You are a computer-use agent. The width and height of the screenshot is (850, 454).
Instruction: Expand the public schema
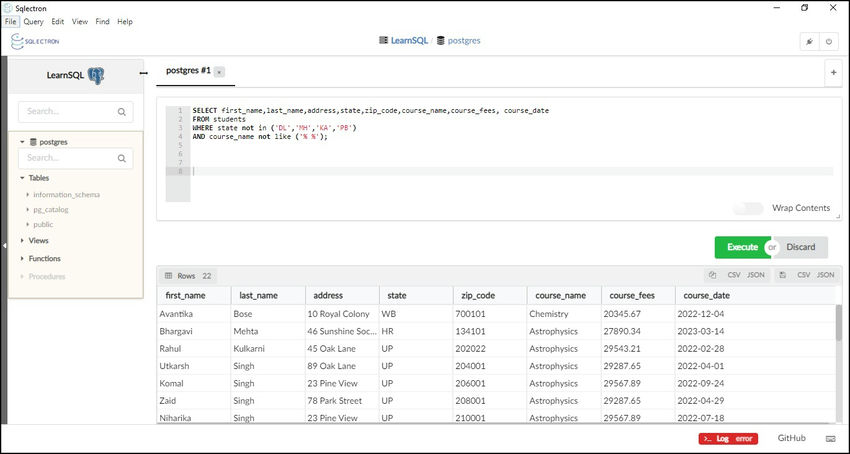27,224
